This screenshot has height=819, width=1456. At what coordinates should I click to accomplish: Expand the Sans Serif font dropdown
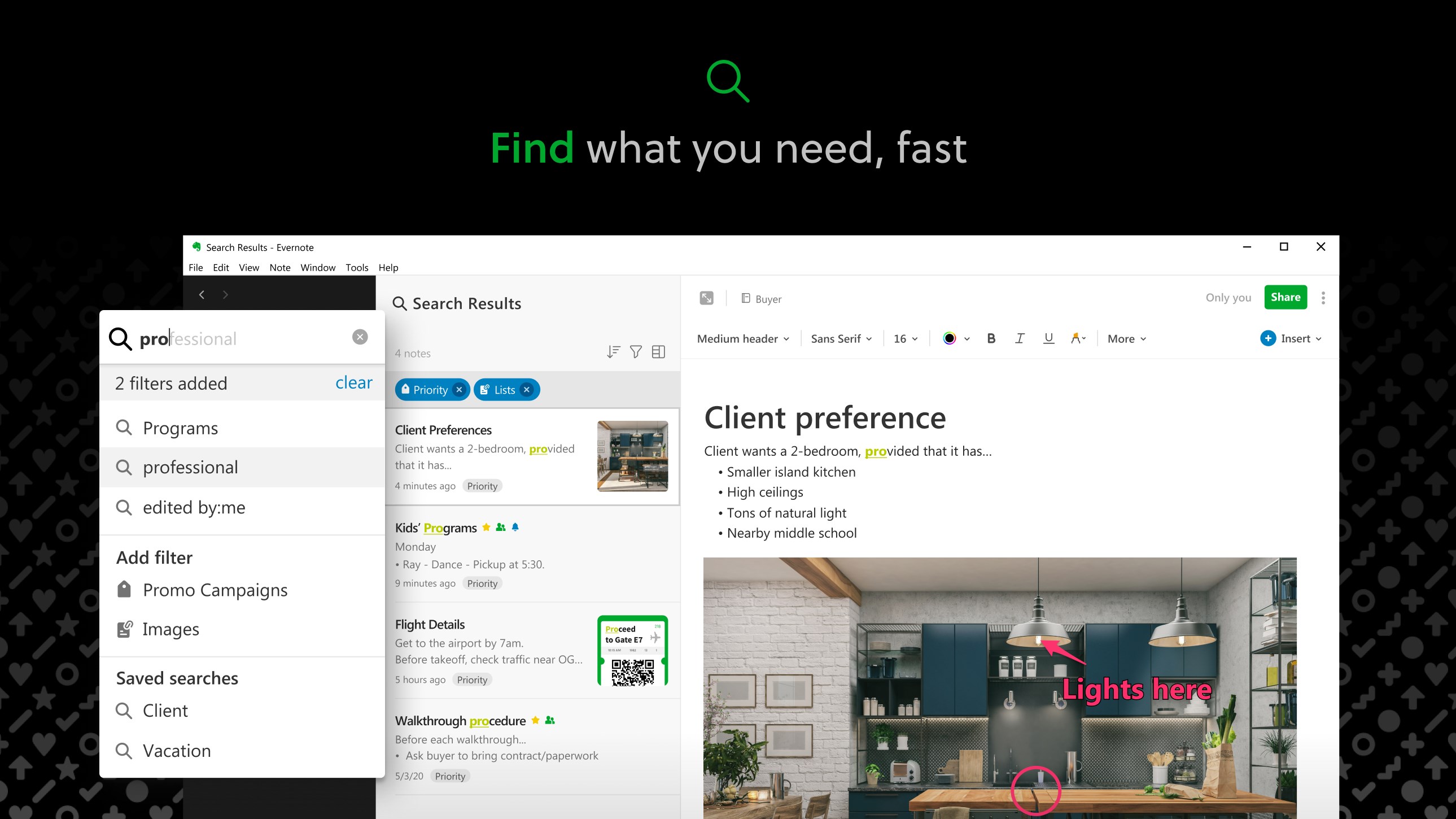(x=841, y=338)
